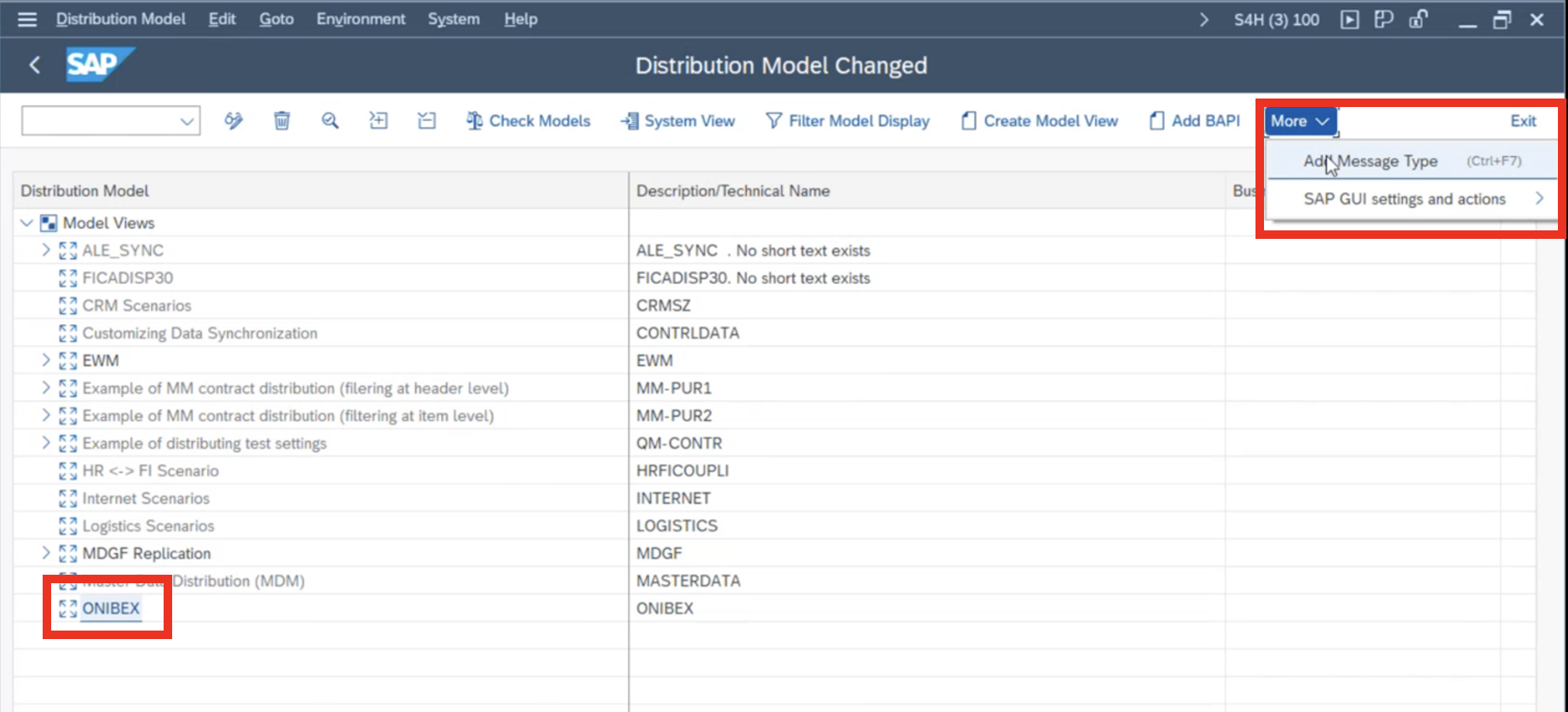Click the MASTERDATA technical name cell
Screen dimensions: 1568x712
[x=689, y=581]
